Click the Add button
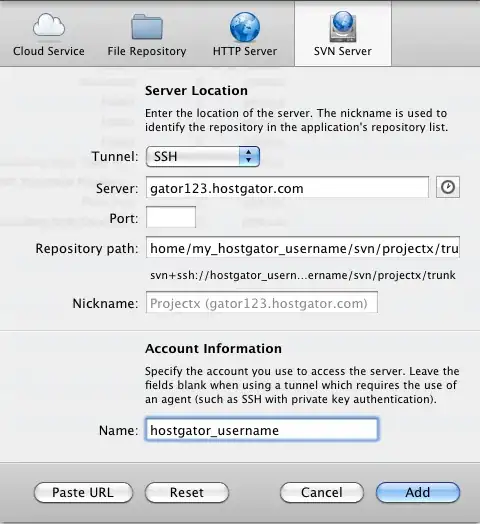480x524 pixels. click(418, 493)
